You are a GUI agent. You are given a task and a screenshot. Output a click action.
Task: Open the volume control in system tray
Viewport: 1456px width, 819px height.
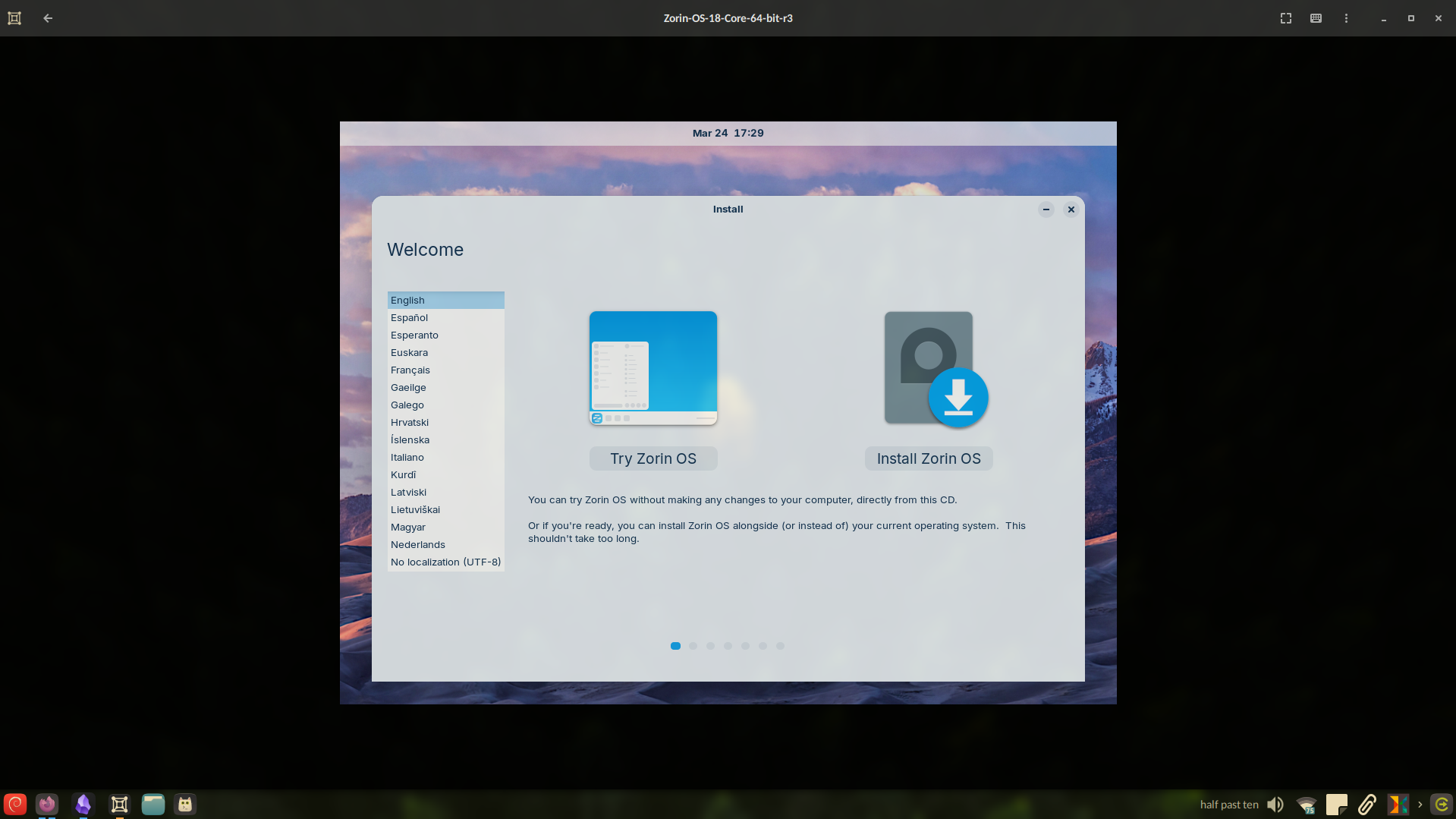1275,805
